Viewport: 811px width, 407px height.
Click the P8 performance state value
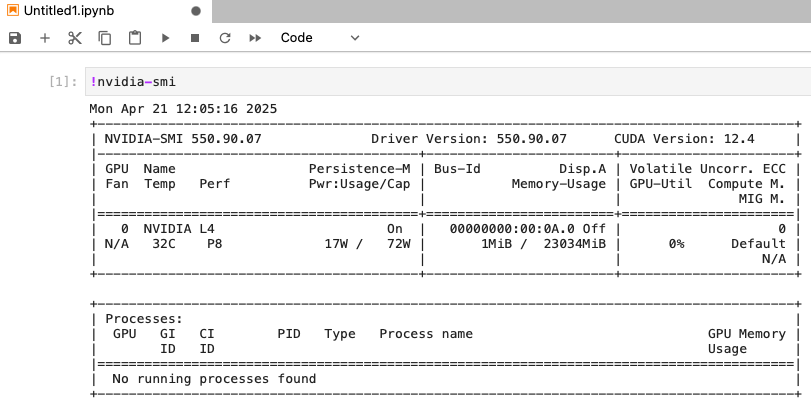(214, 244)
